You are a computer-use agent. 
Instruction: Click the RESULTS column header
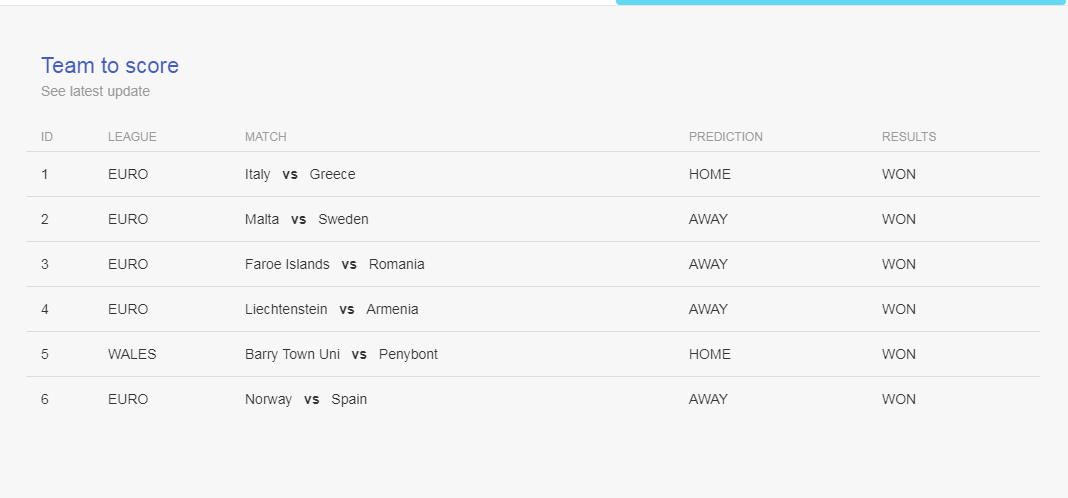[909, 137]
